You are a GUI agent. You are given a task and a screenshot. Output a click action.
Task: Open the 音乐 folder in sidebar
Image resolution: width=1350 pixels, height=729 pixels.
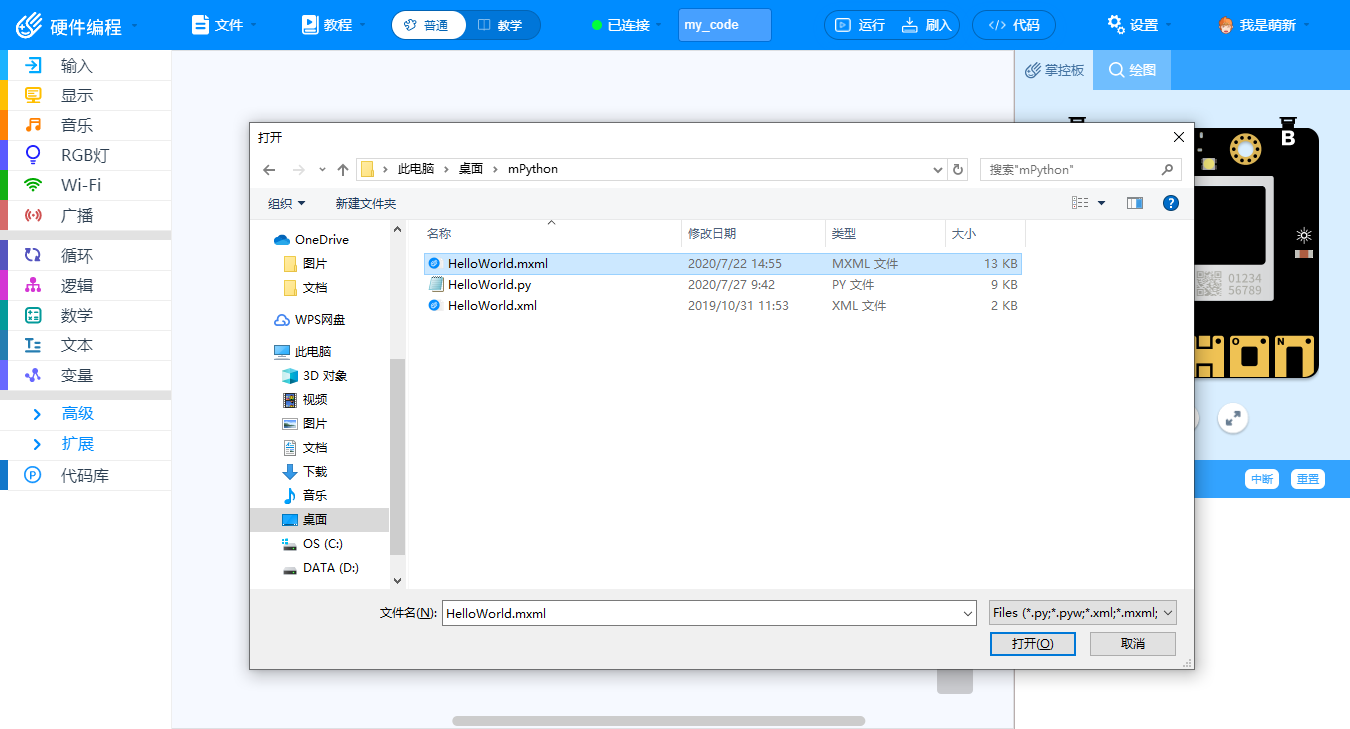304,496
